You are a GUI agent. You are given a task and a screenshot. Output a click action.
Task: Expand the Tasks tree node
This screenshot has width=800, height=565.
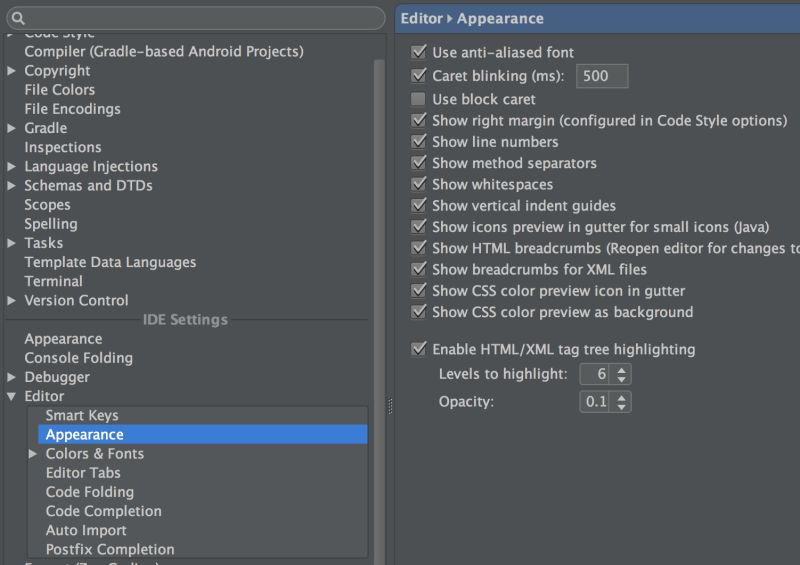pyautogui.click(x=11, y=243)
